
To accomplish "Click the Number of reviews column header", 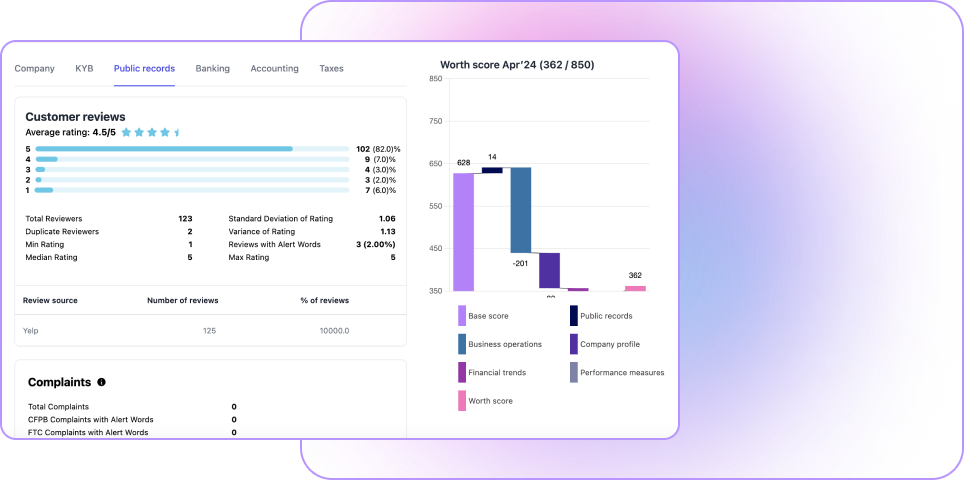I will tap(183, 301).
